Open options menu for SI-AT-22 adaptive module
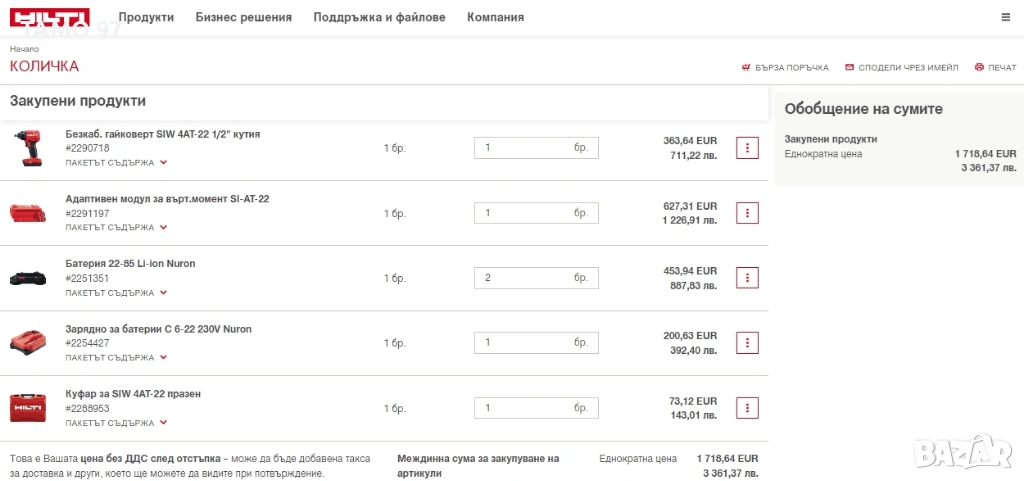1024x481 pixels. pyautogui.click(x=746, y=213)
